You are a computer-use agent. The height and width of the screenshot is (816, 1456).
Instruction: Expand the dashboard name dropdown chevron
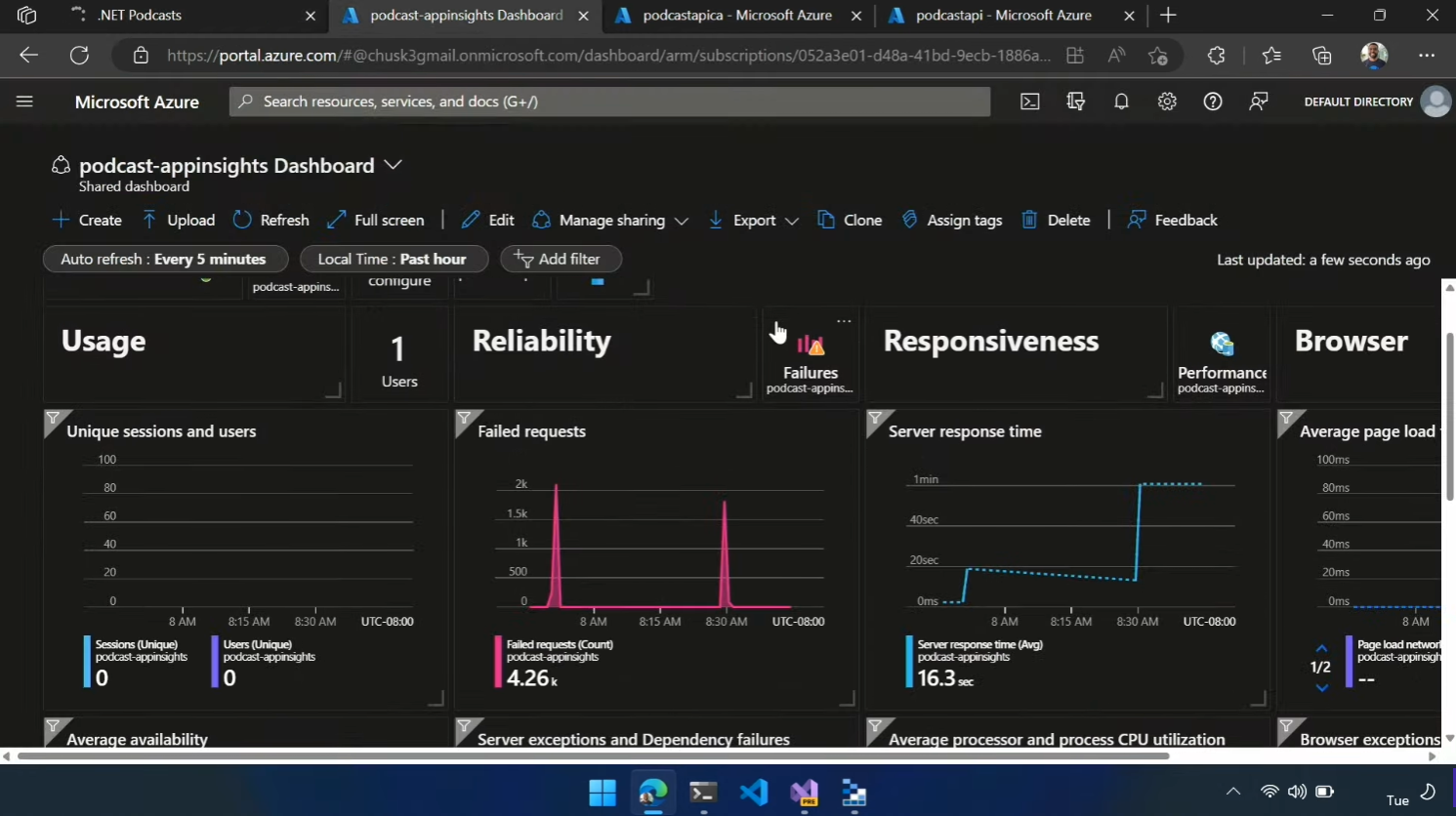(393, 165)
